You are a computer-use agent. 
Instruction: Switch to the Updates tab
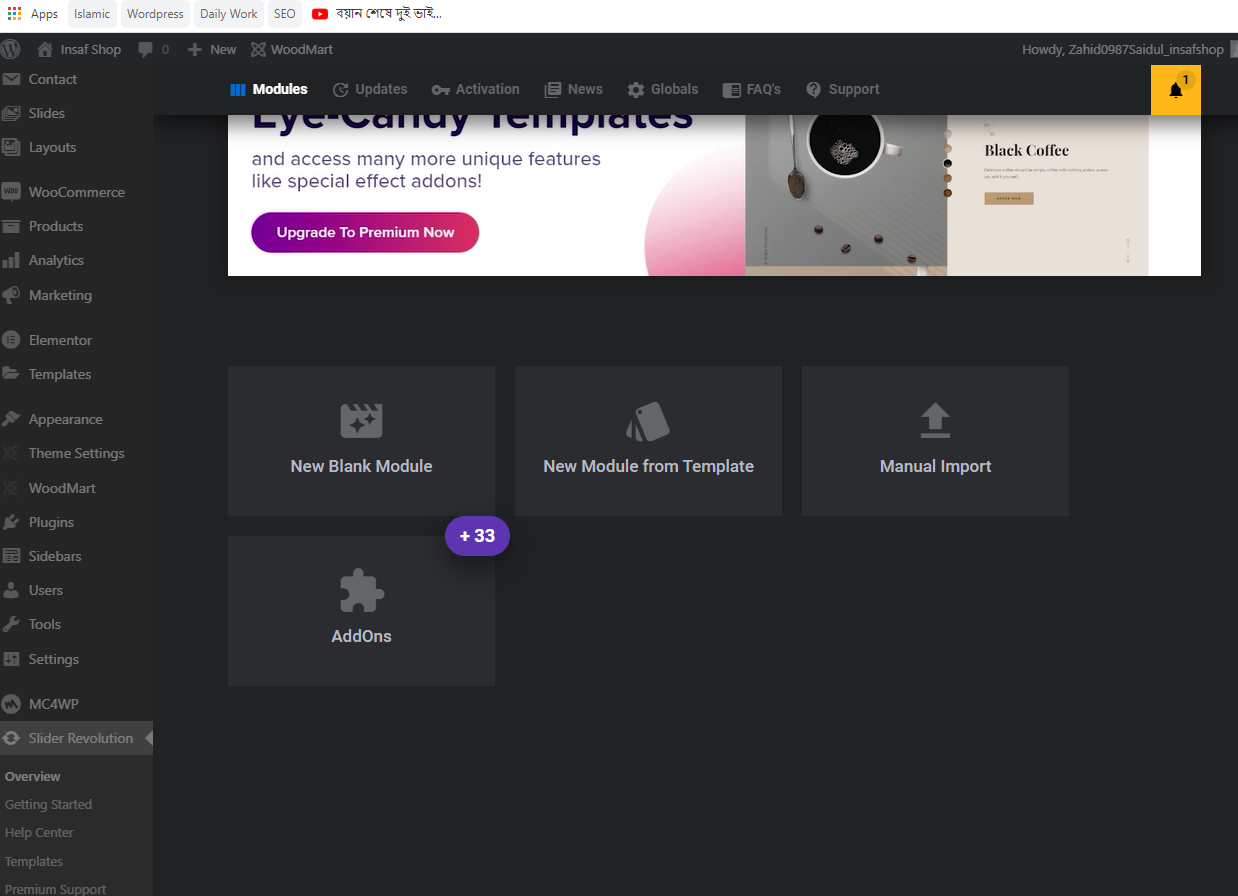370,89
